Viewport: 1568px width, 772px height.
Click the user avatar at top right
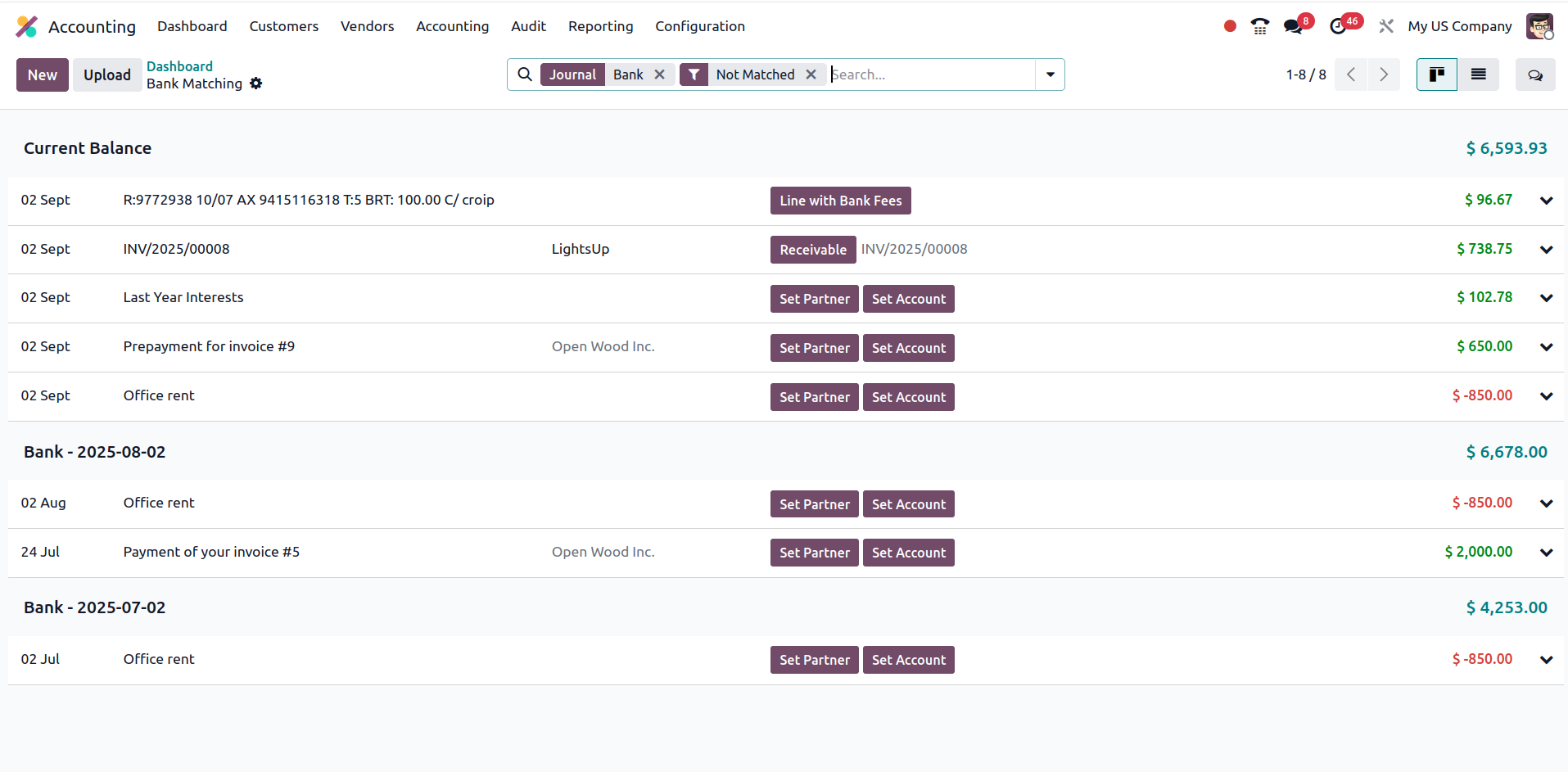tap(1539, 26)
